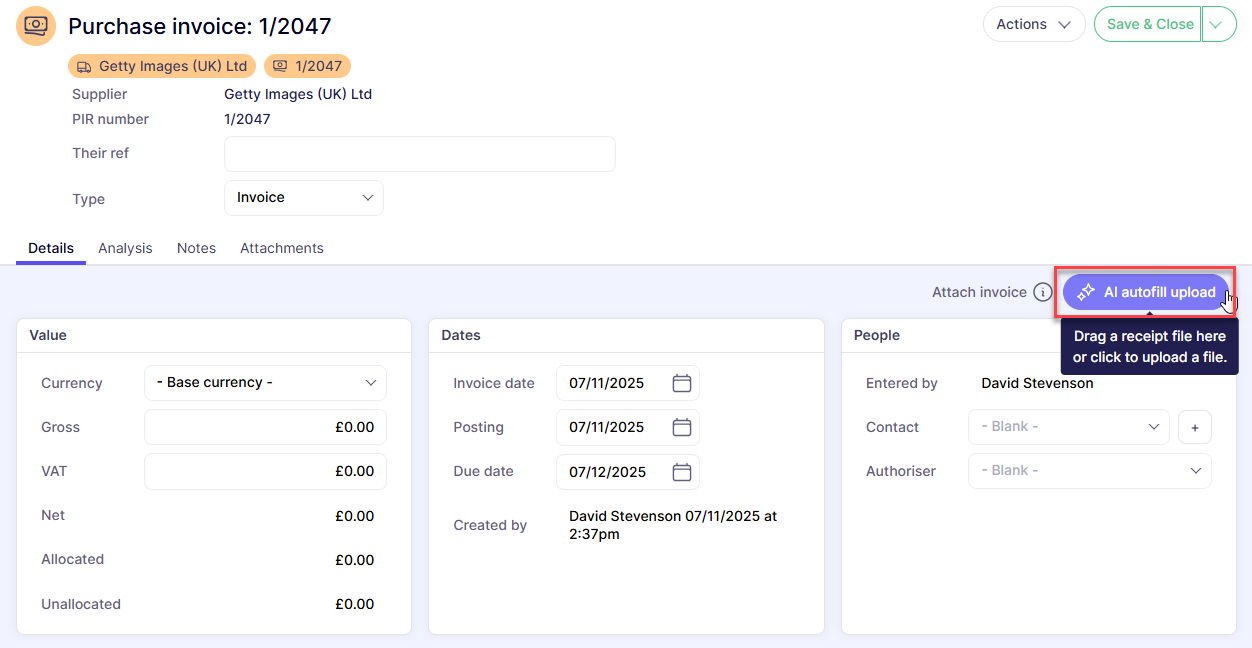Image resolution: width=1252 pixels, height=648 pixels.
Task: Switch to the Analysis tab
Action: 125,248
